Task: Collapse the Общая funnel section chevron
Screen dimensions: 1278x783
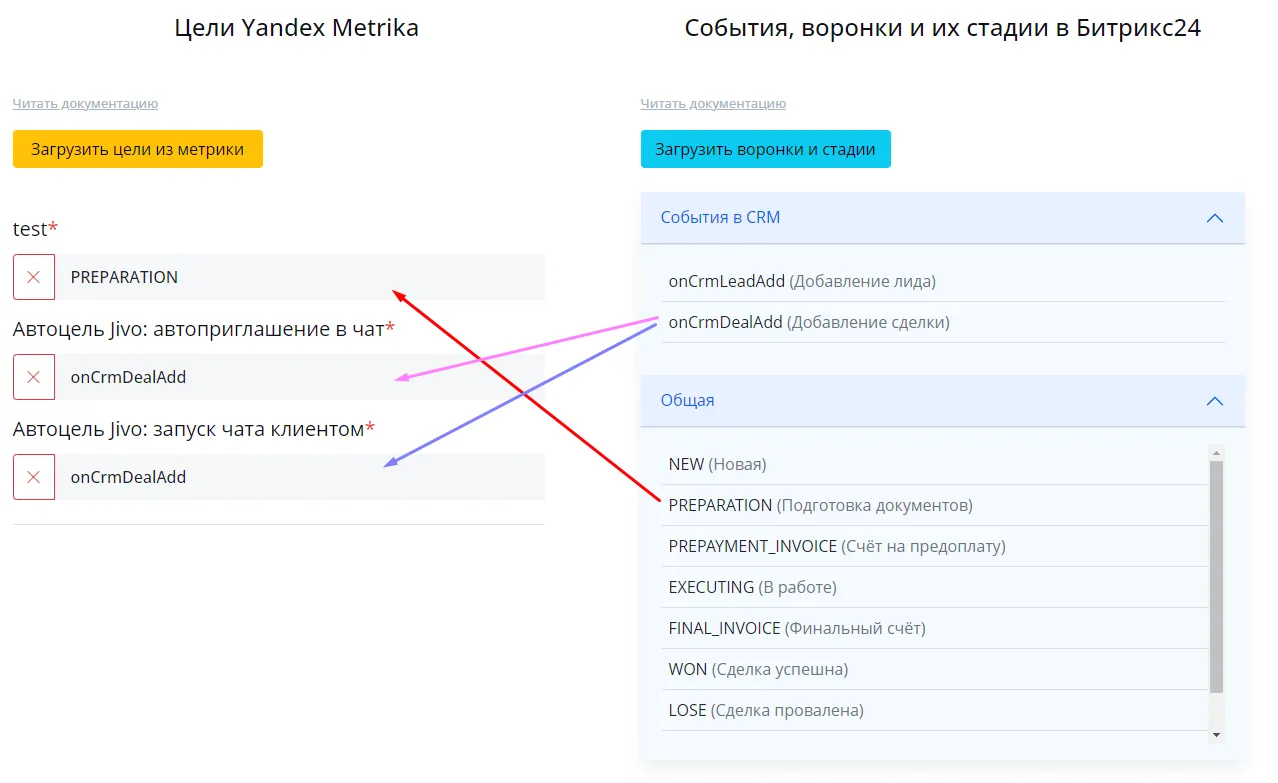Action: pyautogui.click(x=1215, y=401)
